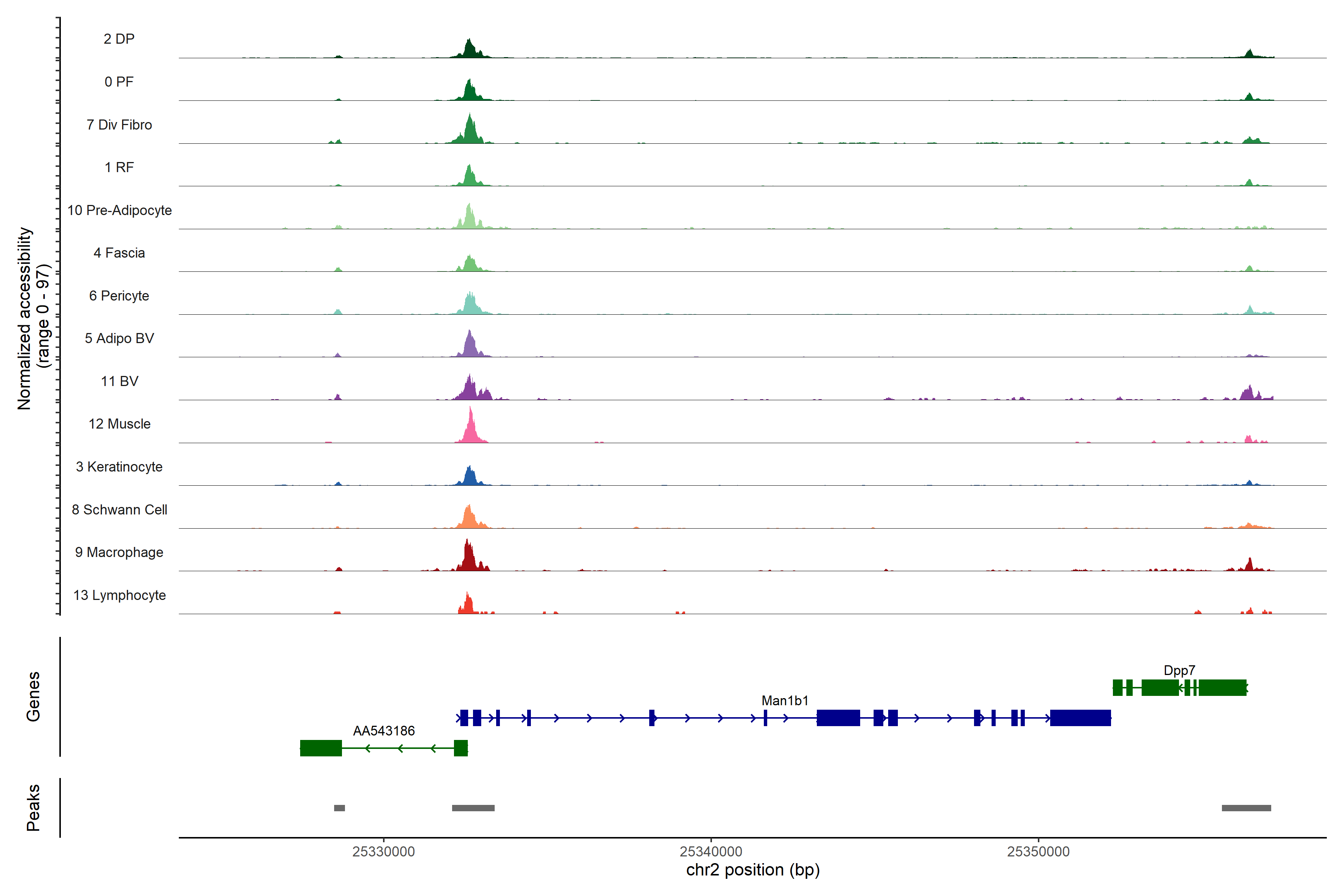Click the 11 BV track label
This screenshot has width=1344, height=896.
click(x=119, y=381)
